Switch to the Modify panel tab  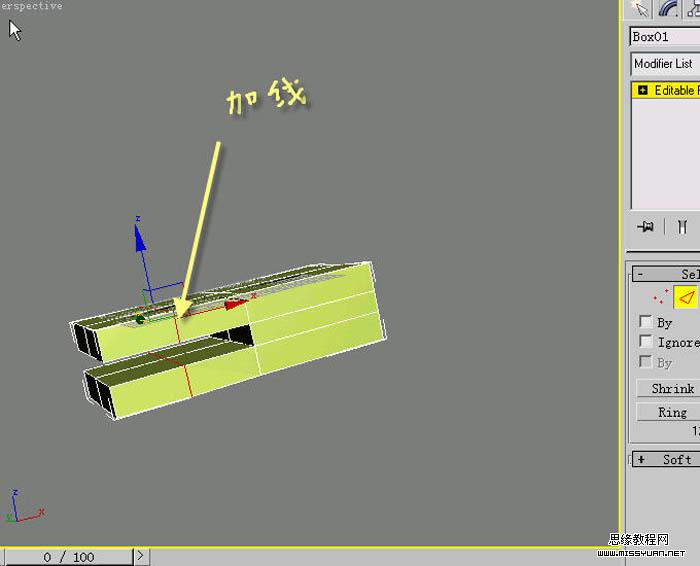(668, 9)
